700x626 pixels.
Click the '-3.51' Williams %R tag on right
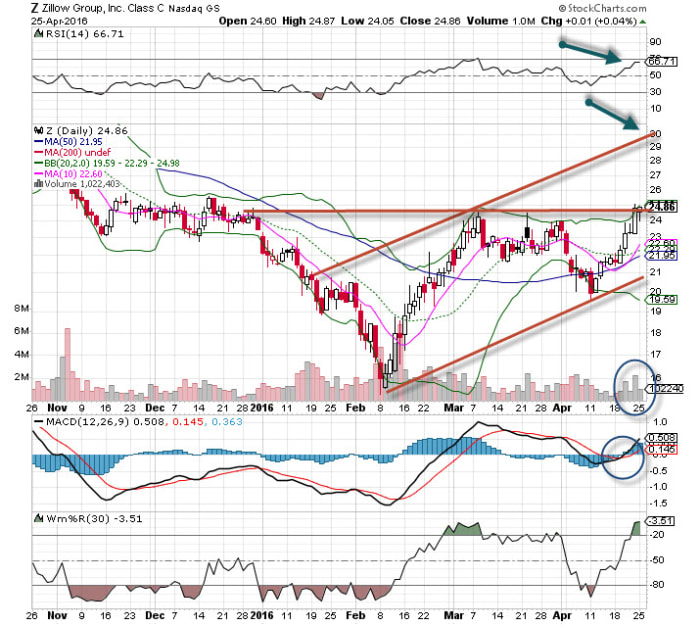[x=661, y=521]
